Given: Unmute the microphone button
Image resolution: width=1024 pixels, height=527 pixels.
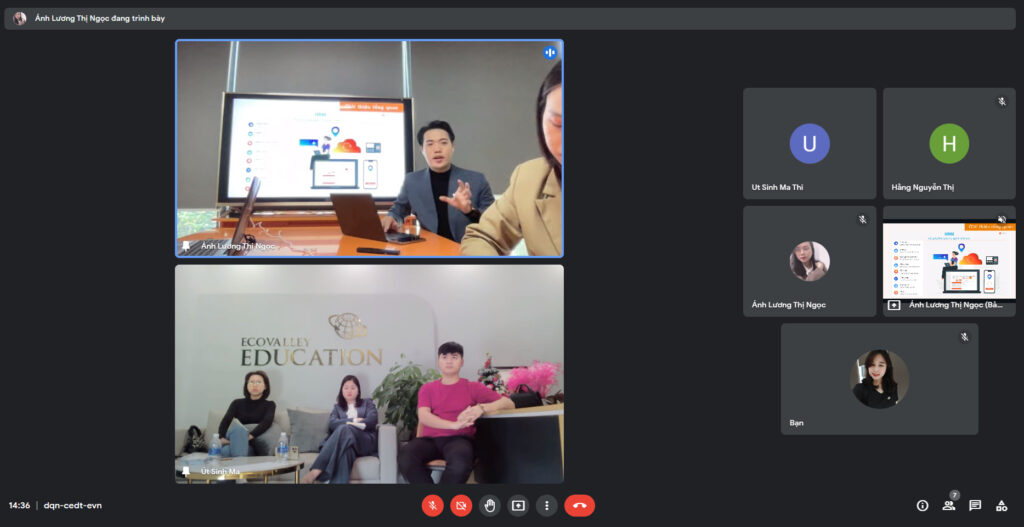Looking at the screenshot, I should [432, 505].
